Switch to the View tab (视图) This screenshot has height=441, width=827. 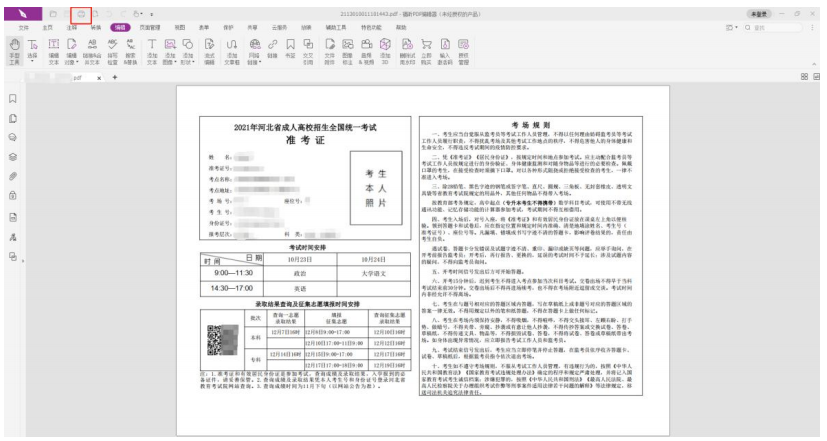[180, 27]
